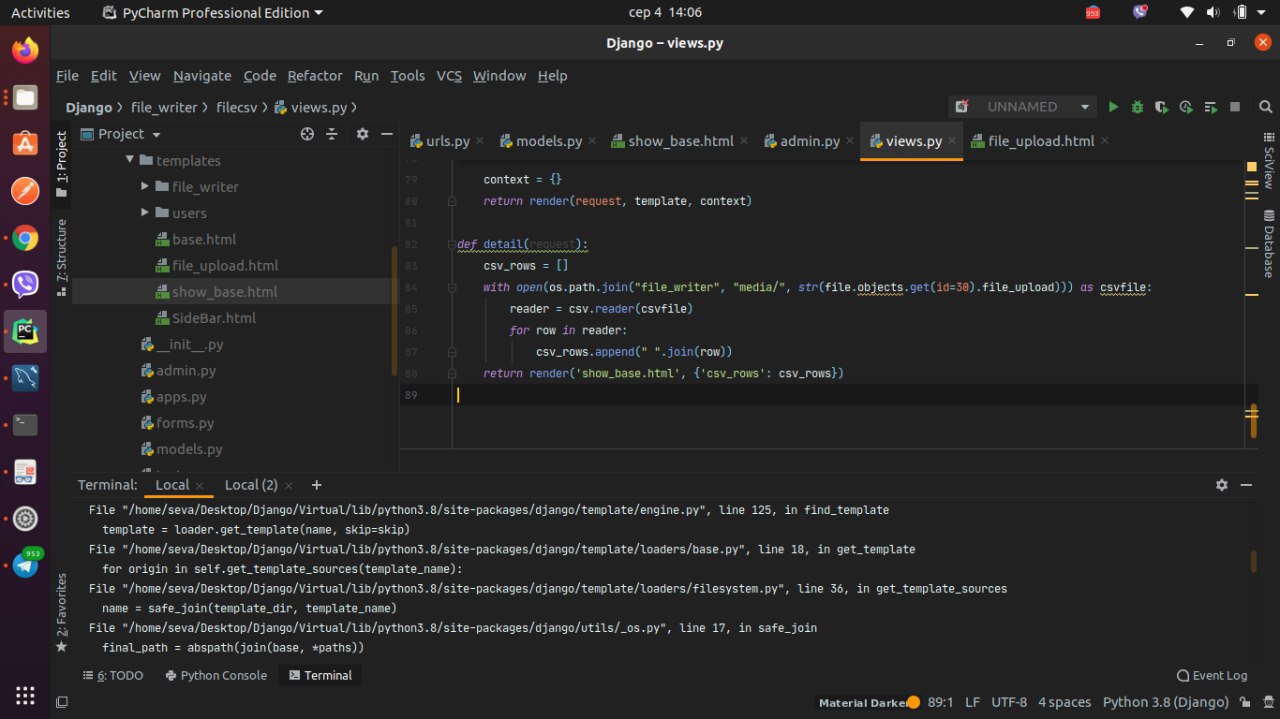Open the Refactor menu

tap(315, 76)
